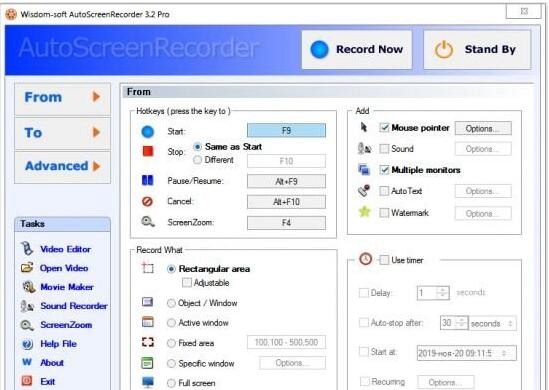
Task: Select Object / Window radio button
Action: 171,303
